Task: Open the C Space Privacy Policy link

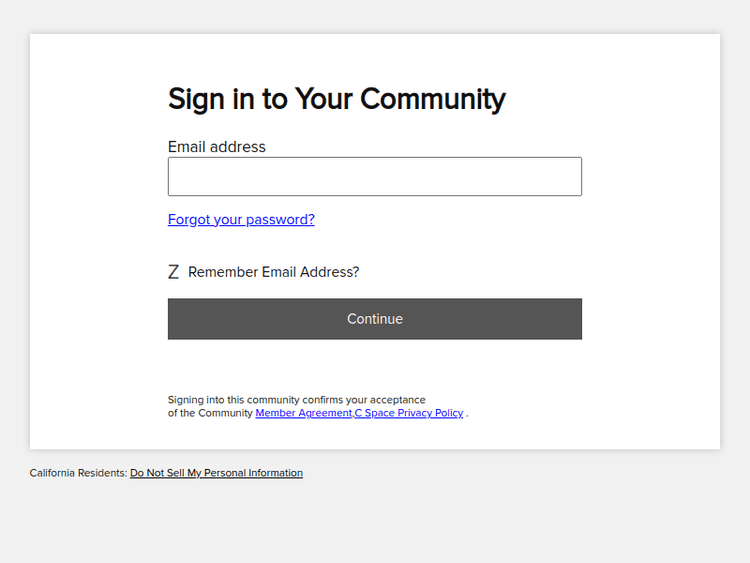Action: [409, 413]
